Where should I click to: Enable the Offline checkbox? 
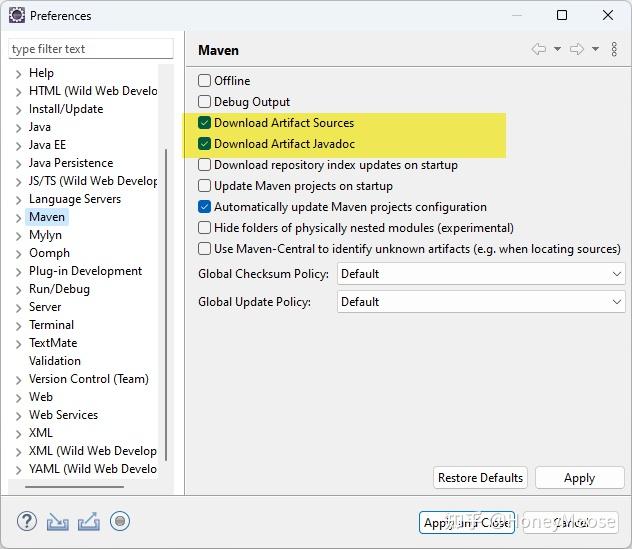tap(205, 81)
